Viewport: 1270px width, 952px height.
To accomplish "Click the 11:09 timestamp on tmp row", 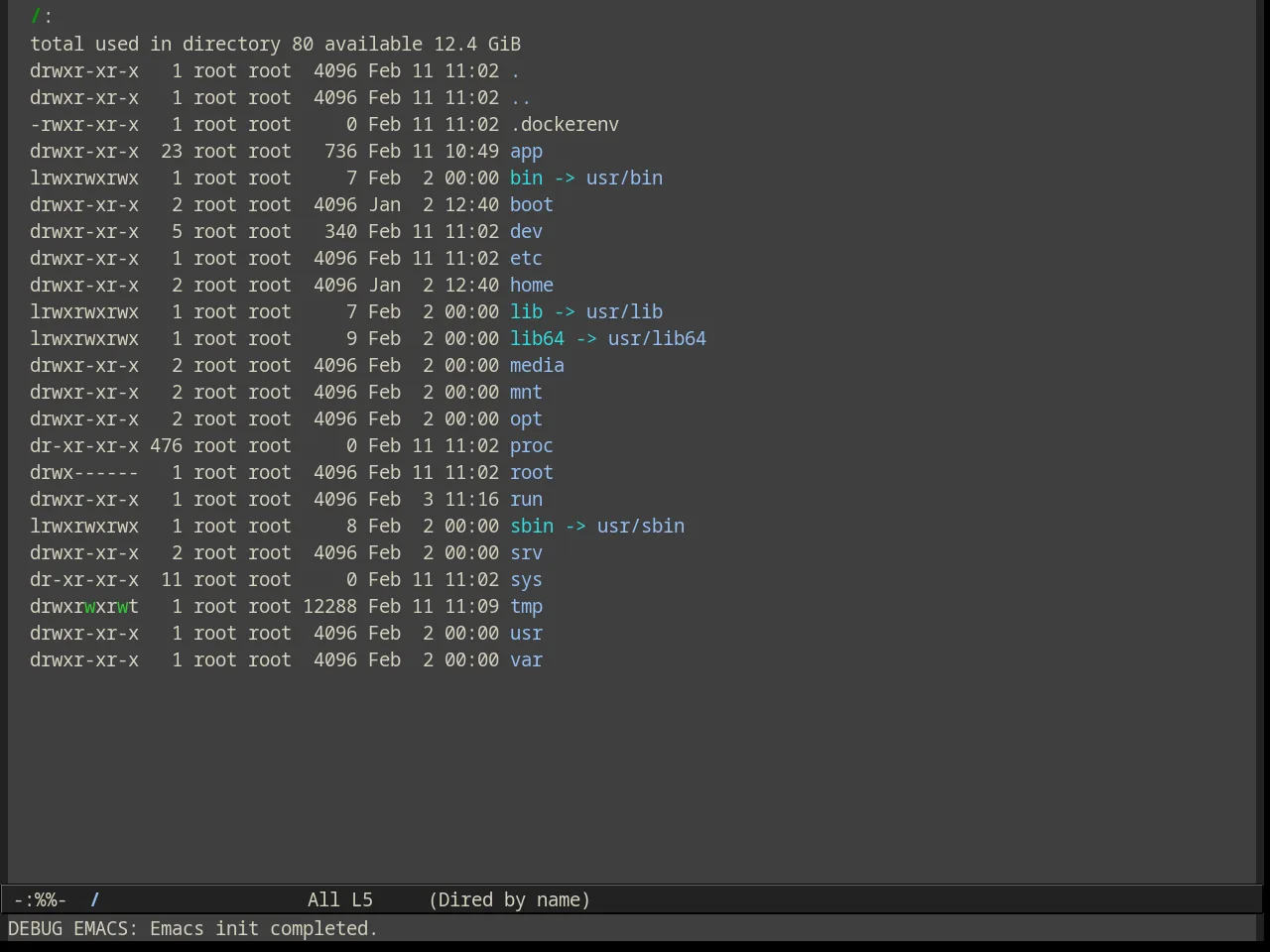I will tap(471, 607).
